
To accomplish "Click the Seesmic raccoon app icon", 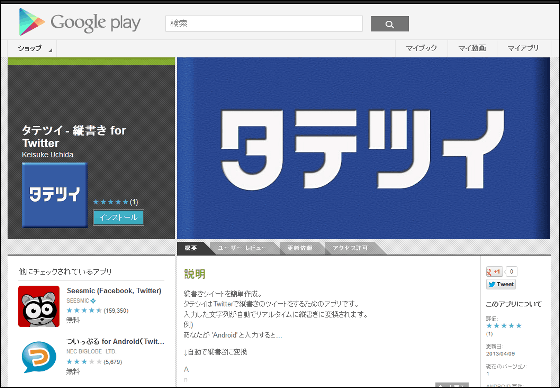I will click(39, 307).
